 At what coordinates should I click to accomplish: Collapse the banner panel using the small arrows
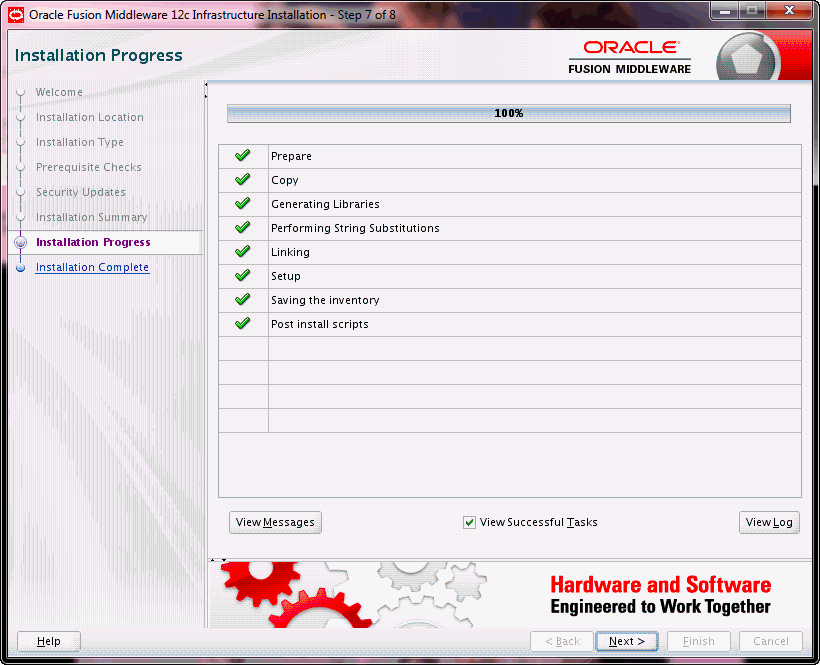point(218,560)
